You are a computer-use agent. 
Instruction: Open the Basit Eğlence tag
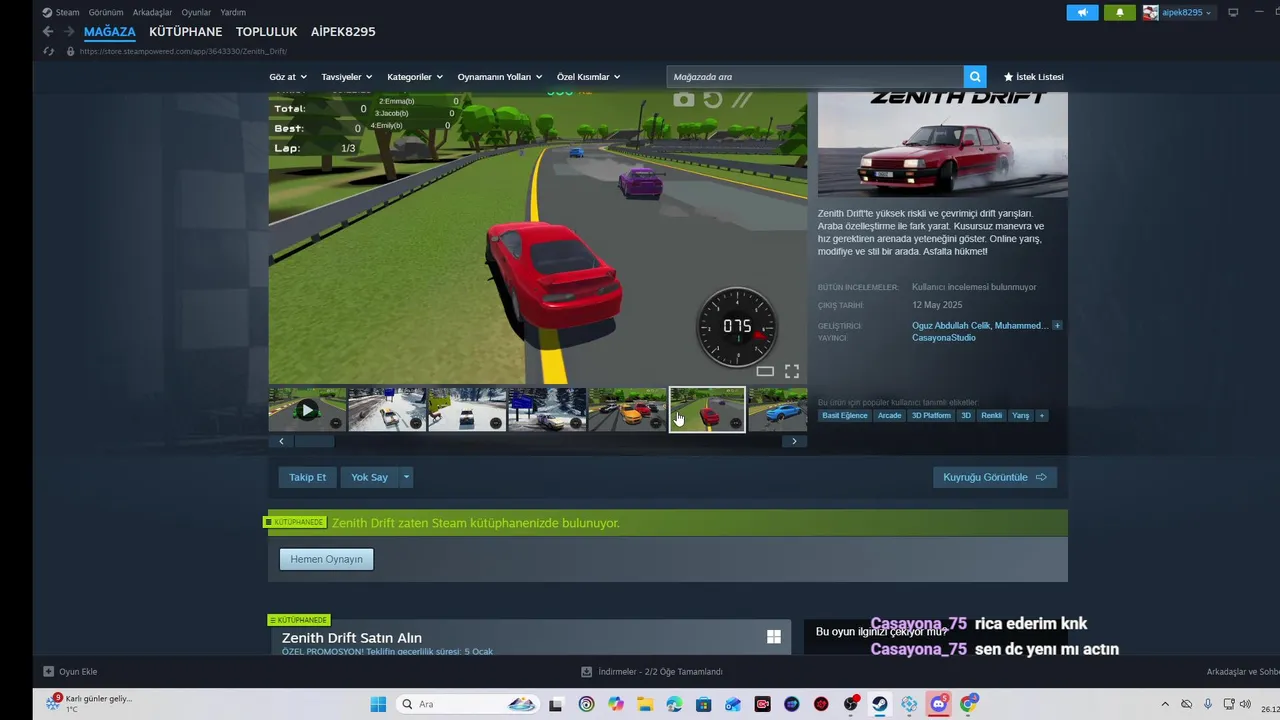[x=845, y=416]
